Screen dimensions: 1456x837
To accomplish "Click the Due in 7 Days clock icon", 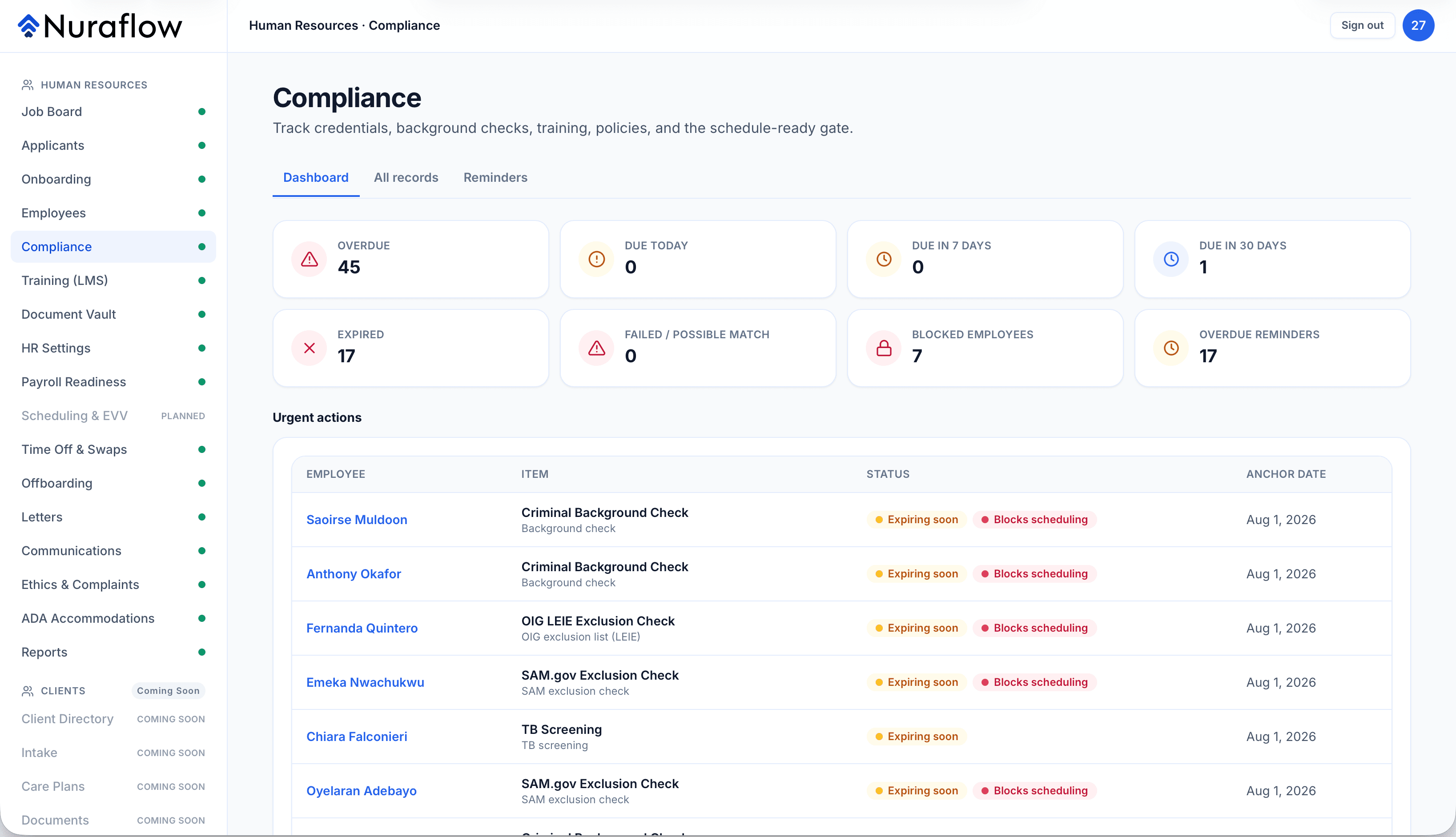I will (x=884, y=259).
